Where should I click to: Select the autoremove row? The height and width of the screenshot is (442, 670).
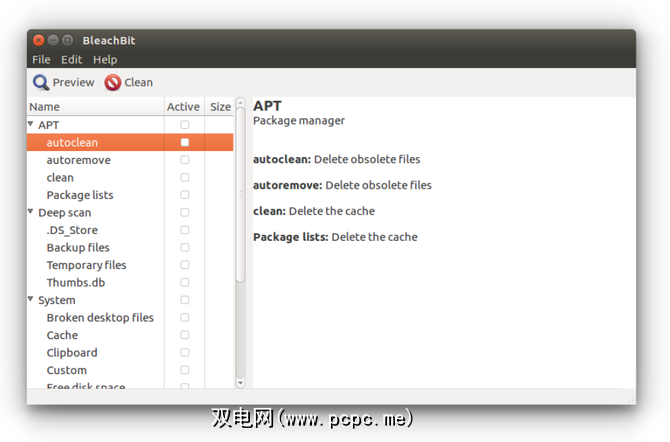[x=130, y=160]
